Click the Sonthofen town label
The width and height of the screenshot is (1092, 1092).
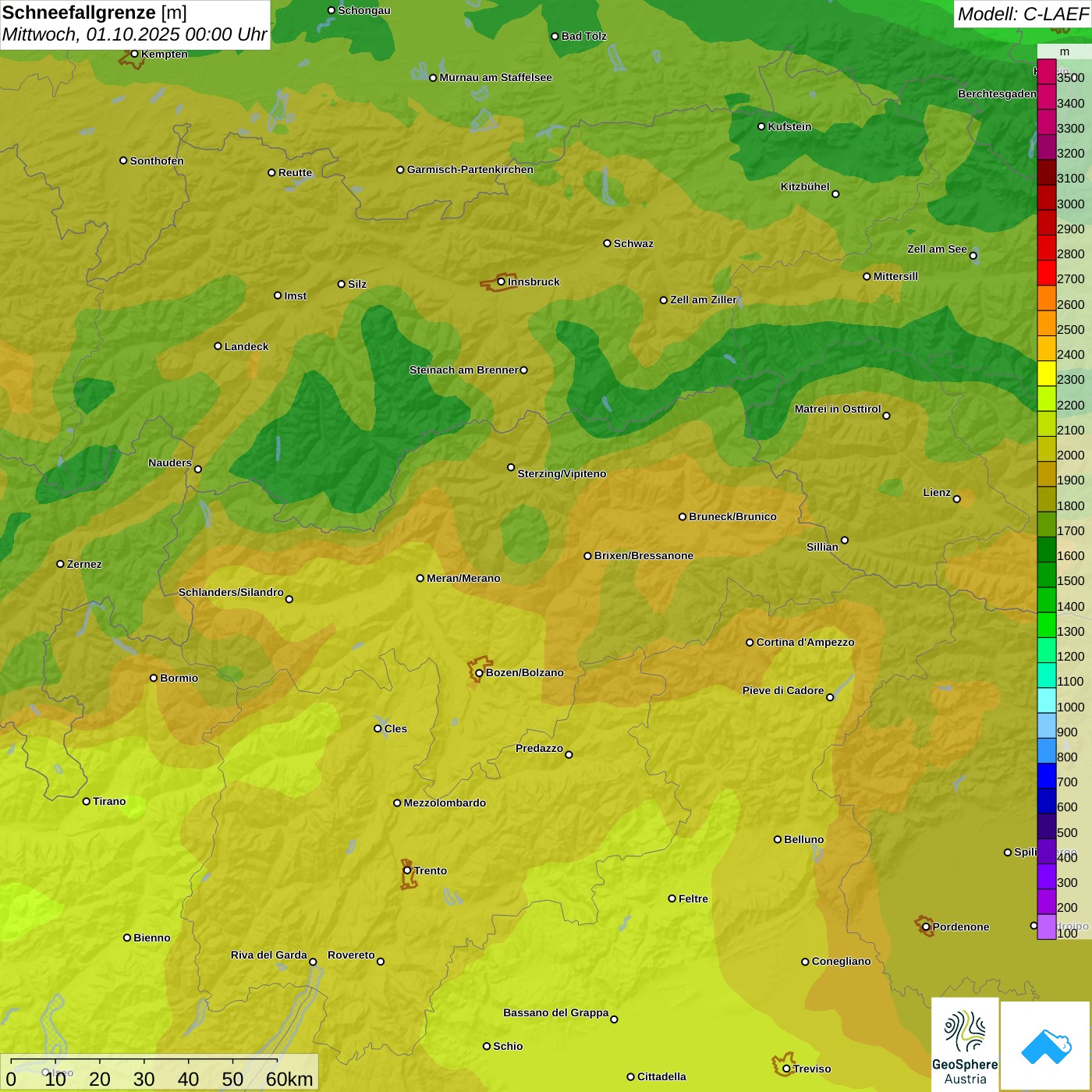(157, 161)
